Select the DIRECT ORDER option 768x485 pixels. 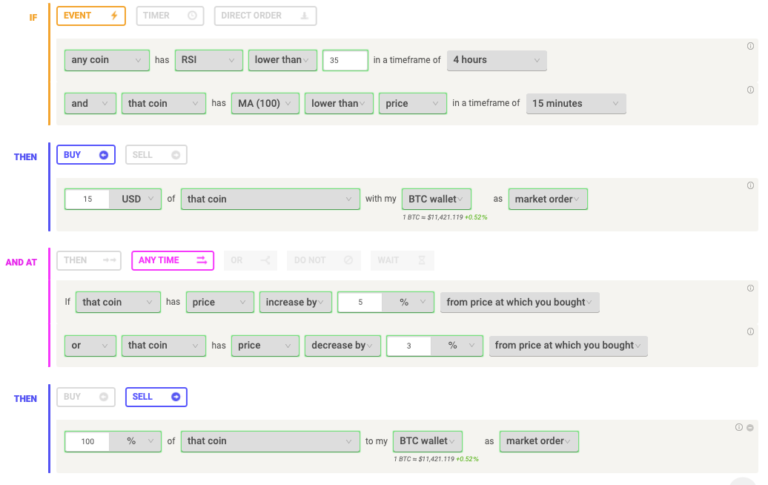(x=265, y=16)
